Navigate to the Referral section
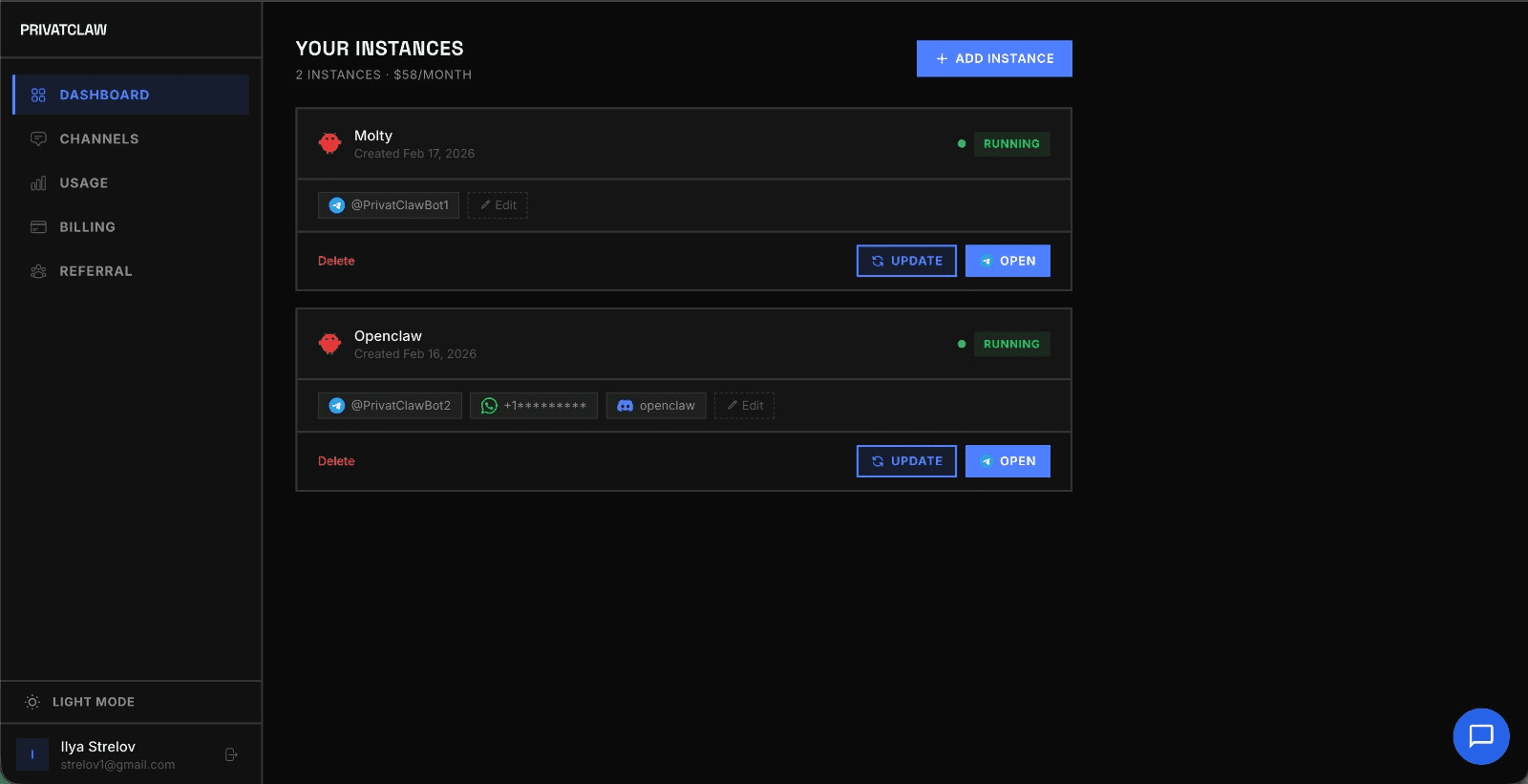The height and width of the screenshot is (784, 1528). (95, 271)
